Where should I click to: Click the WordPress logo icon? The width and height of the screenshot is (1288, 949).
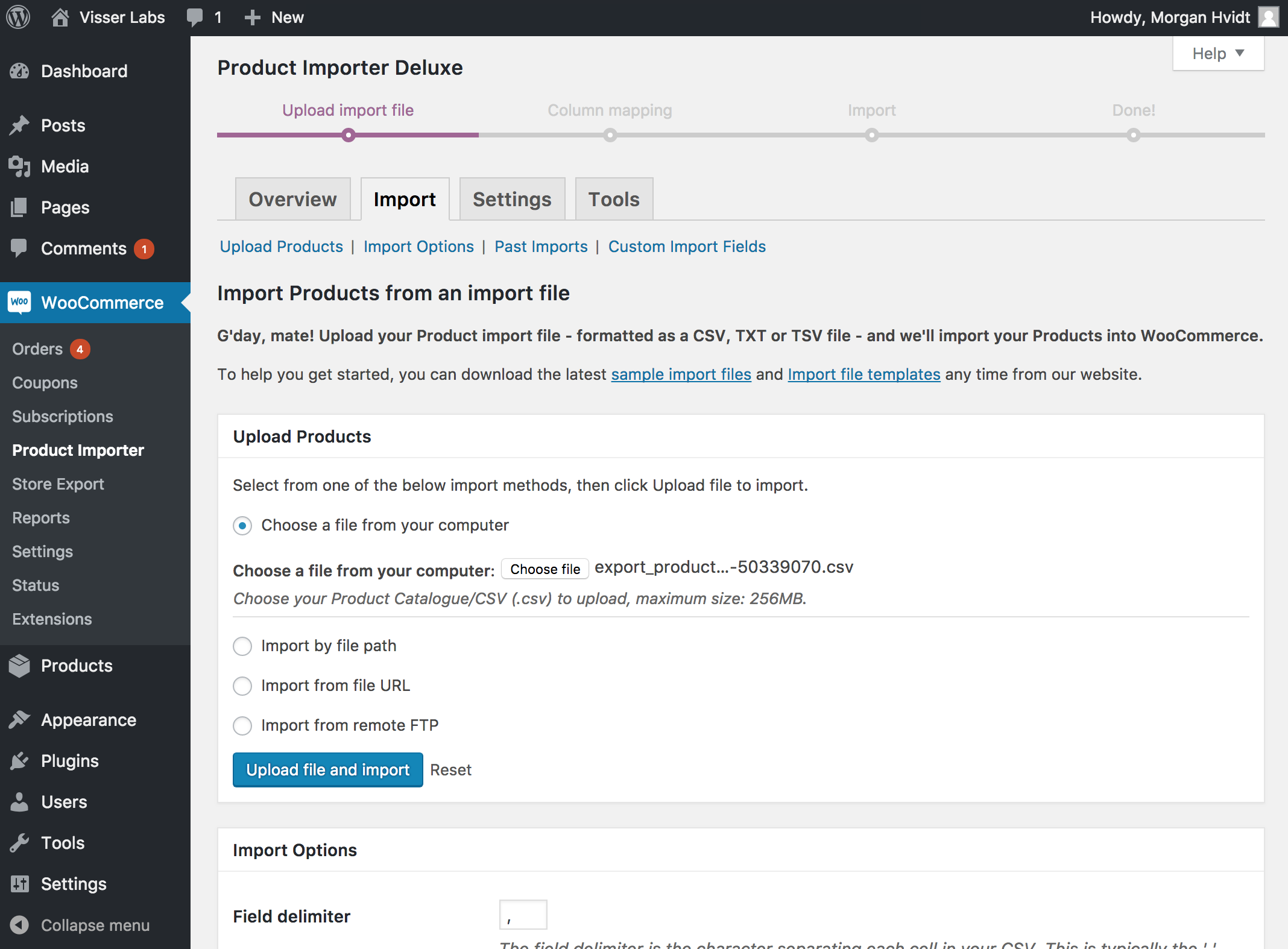(18, 17)
